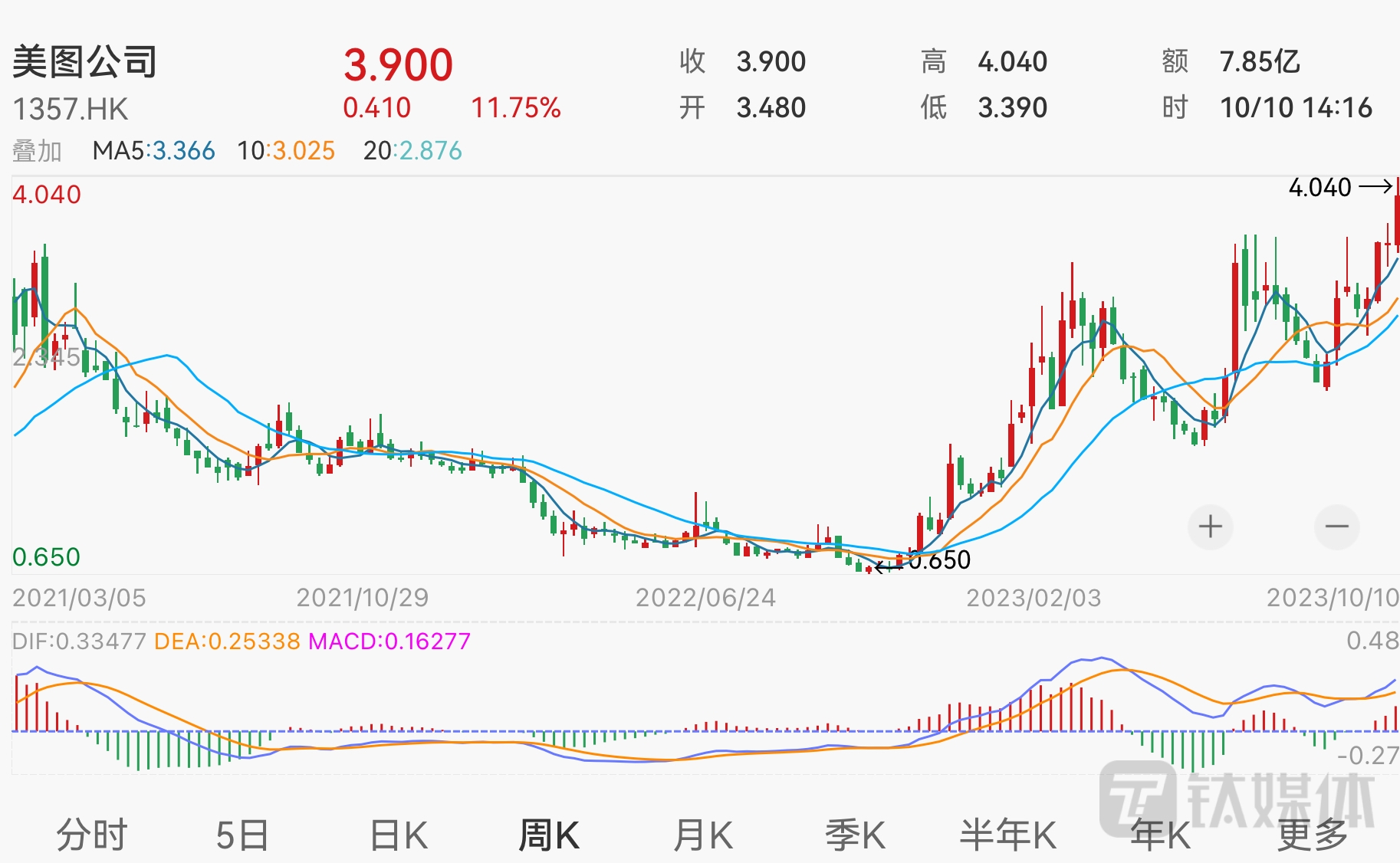Tap the high price 4.040 in header

point(1013,62)
